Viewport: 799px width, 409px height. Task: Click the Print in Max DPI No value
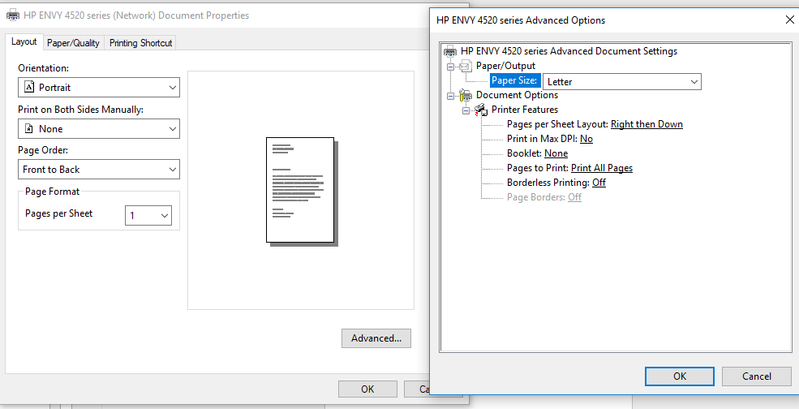[x=586, y=139]
